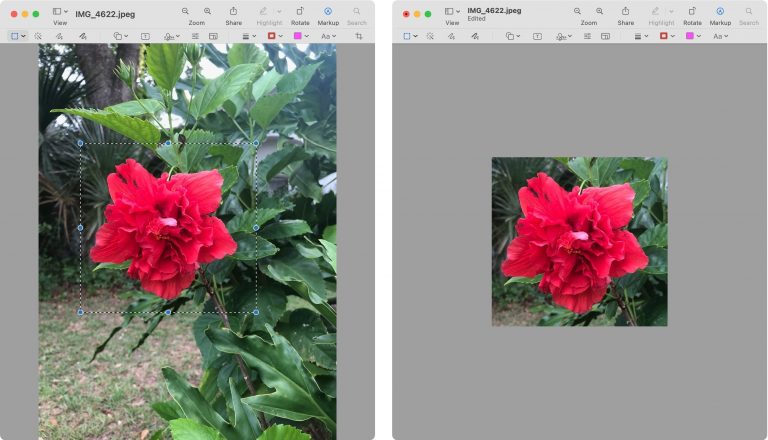Select the rectangular selection tool in the uncropped photo window
Viewport: 768px width, 440px height.
click(15, 36)
